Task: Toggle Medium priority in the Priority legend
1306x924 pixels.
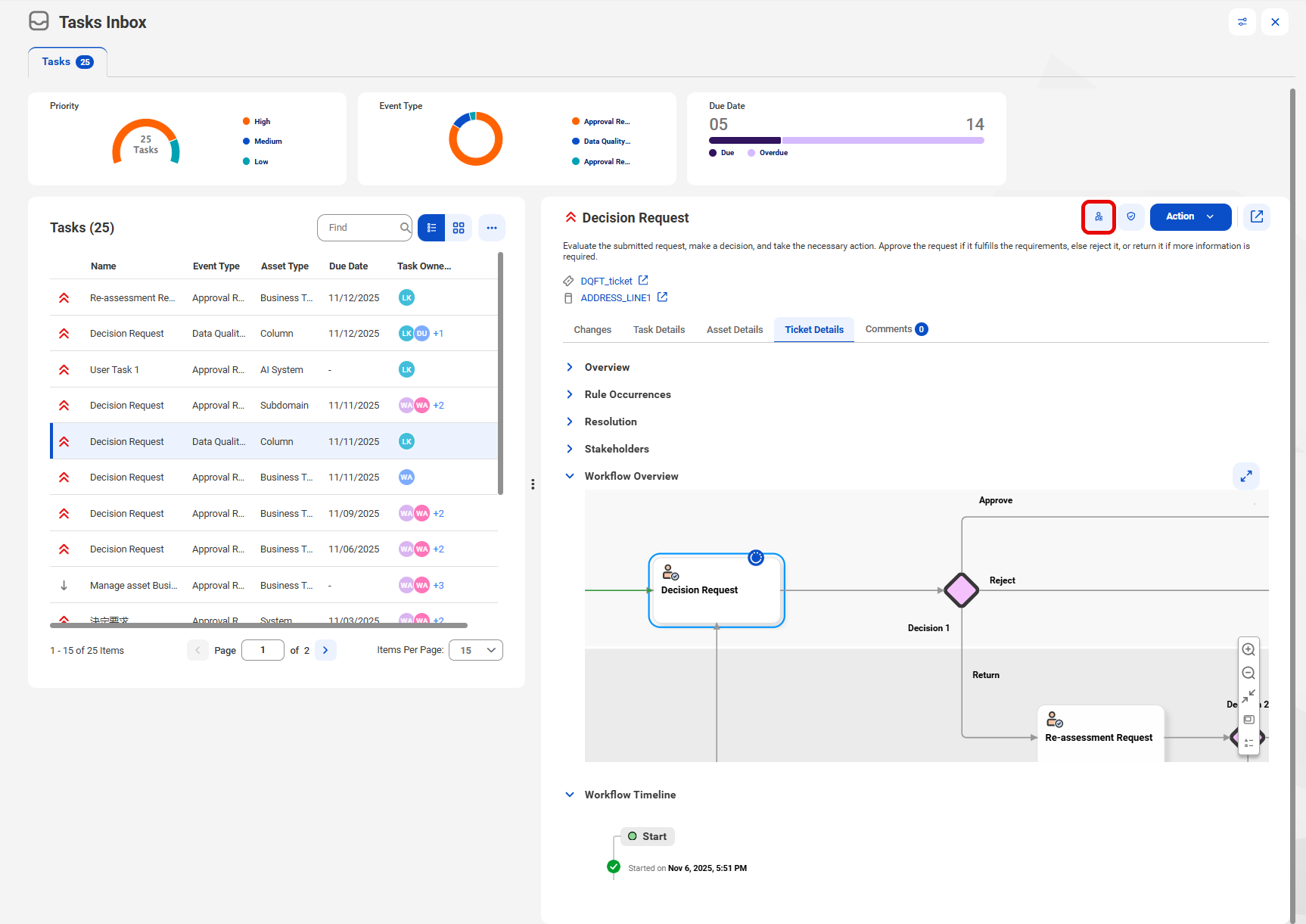Action: click(263, 142)
